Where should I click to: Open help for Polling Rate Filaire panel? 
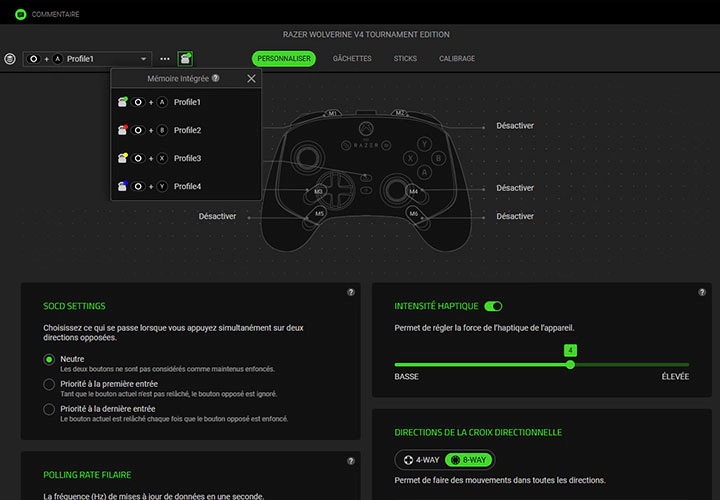(x=351, y=461)
